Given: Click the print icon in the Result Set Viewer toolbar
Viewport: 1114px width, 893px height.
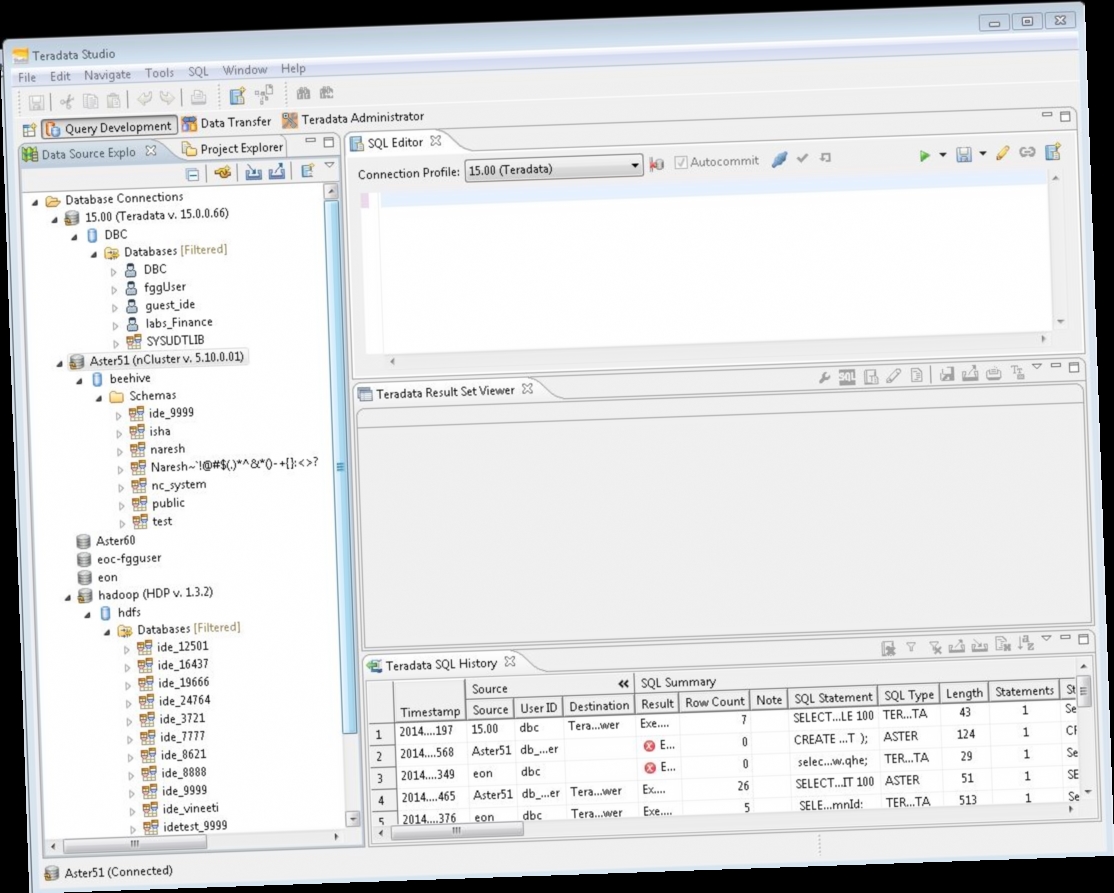Looking at the screenshot, I should (x=993, y=375).
